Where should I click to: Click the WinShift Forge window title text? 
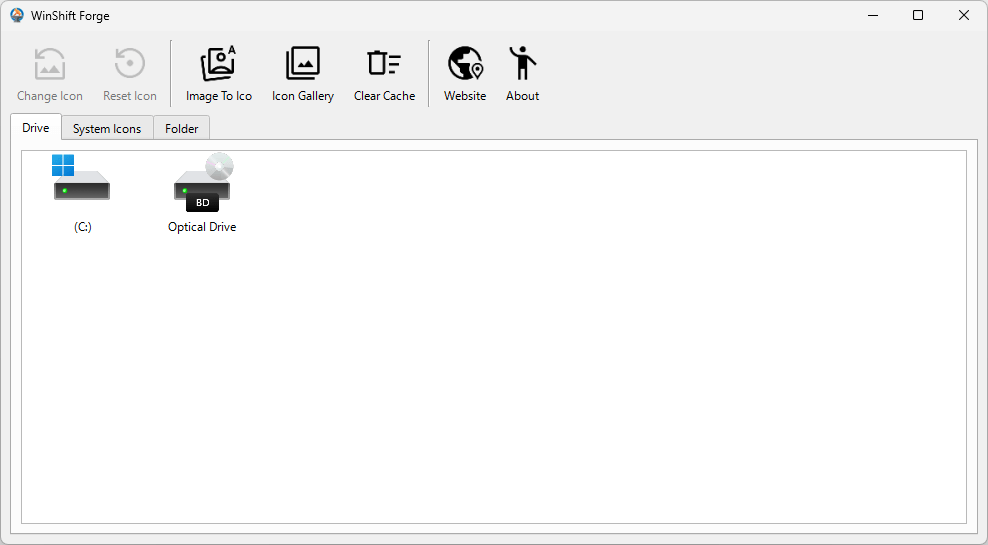(70, 16)
